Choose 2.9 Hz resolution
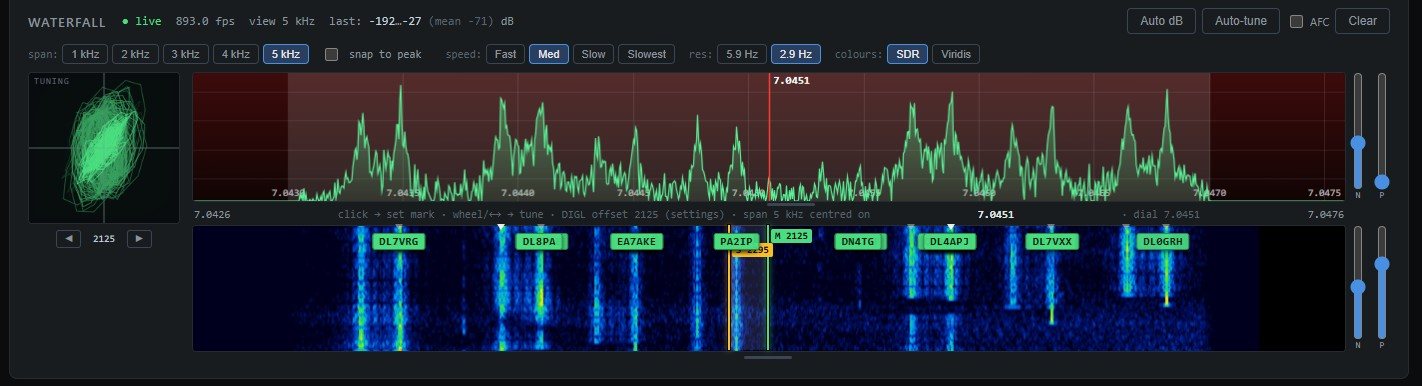This screenshot has width=1422, height=386. coord(796,54)
